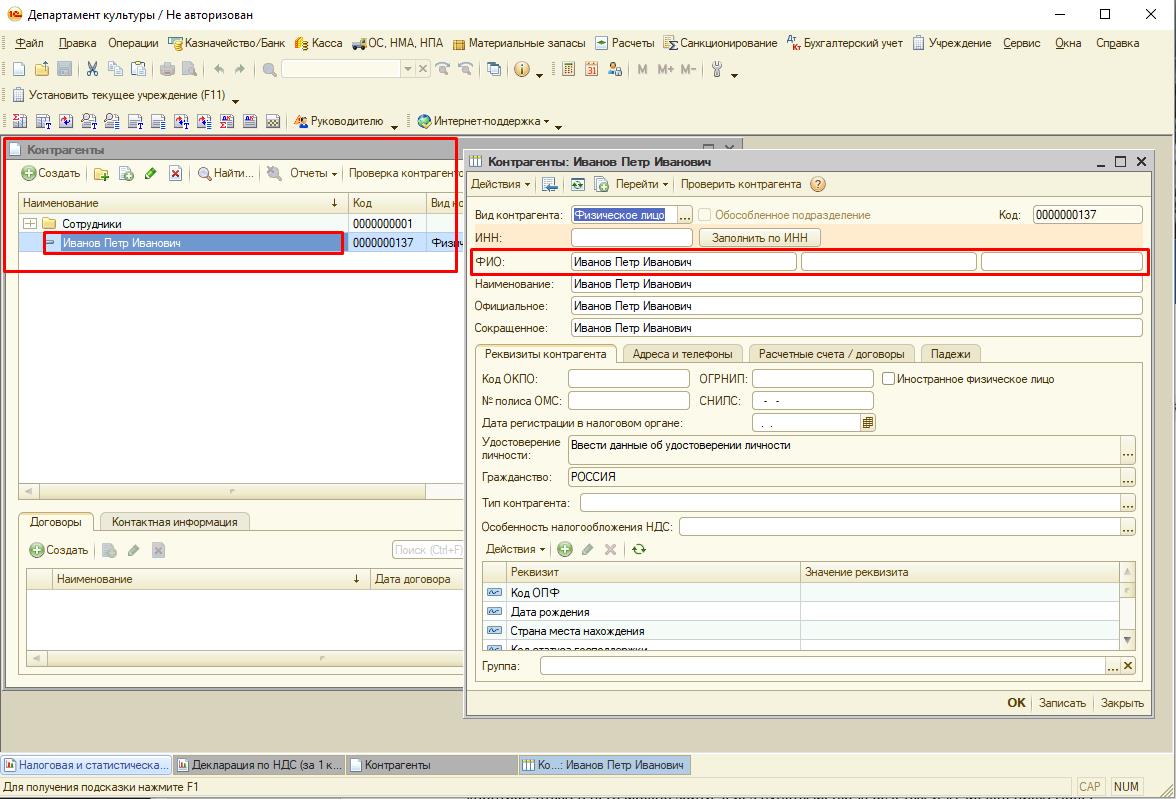Open the Казначейство/Банк menu
The image size is (1176, 799).
tap(227, 43)
